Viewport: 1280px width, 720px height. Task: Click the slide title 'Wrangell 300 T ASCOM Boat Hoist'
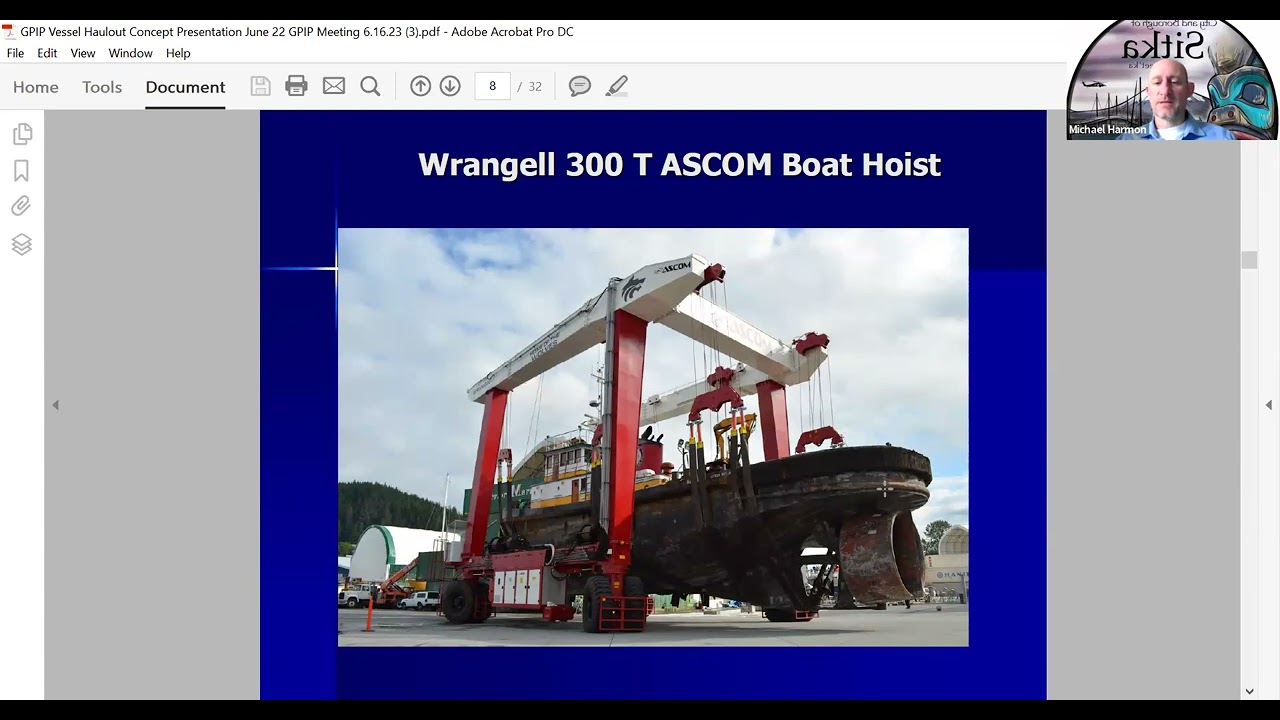(679, 164)
